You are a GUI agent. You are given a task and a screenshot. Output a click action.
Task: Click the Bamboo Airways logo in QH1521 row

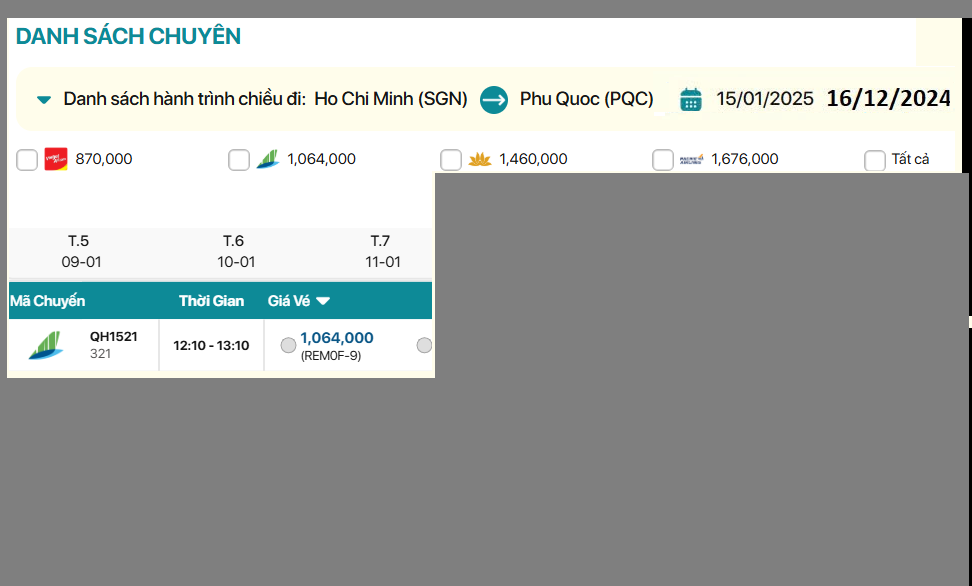(x=46, y=345)
